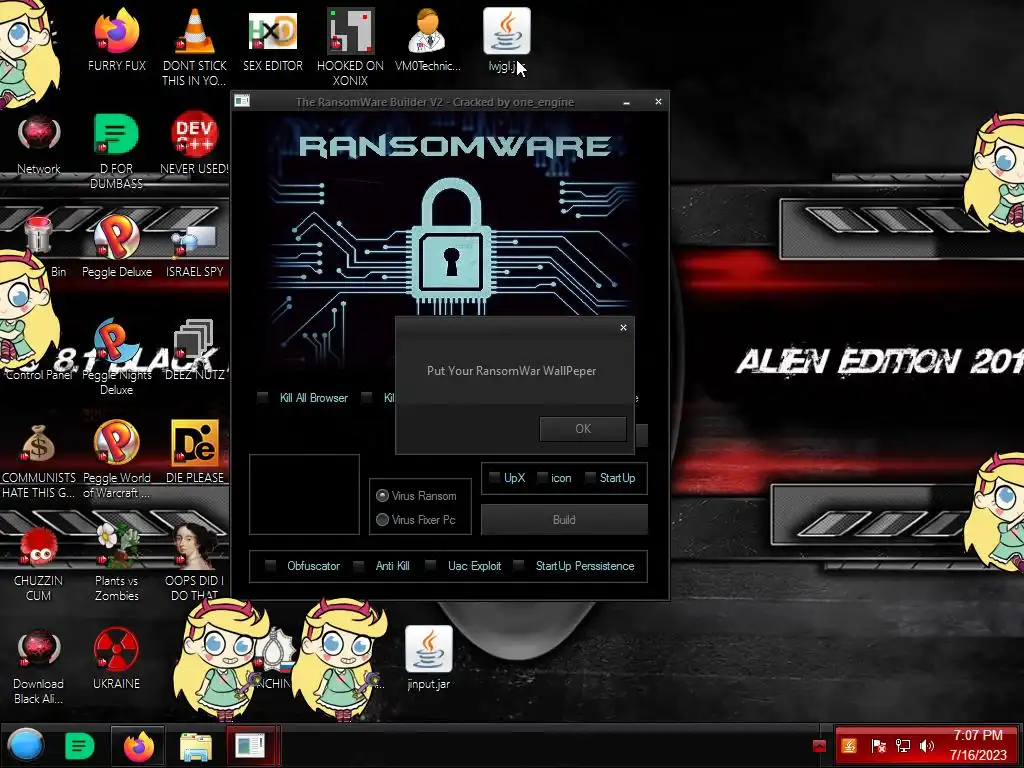Screen dimensions: 1024x768
Task: Toggle the UpX checkbox
Action: tap(494, 477)
